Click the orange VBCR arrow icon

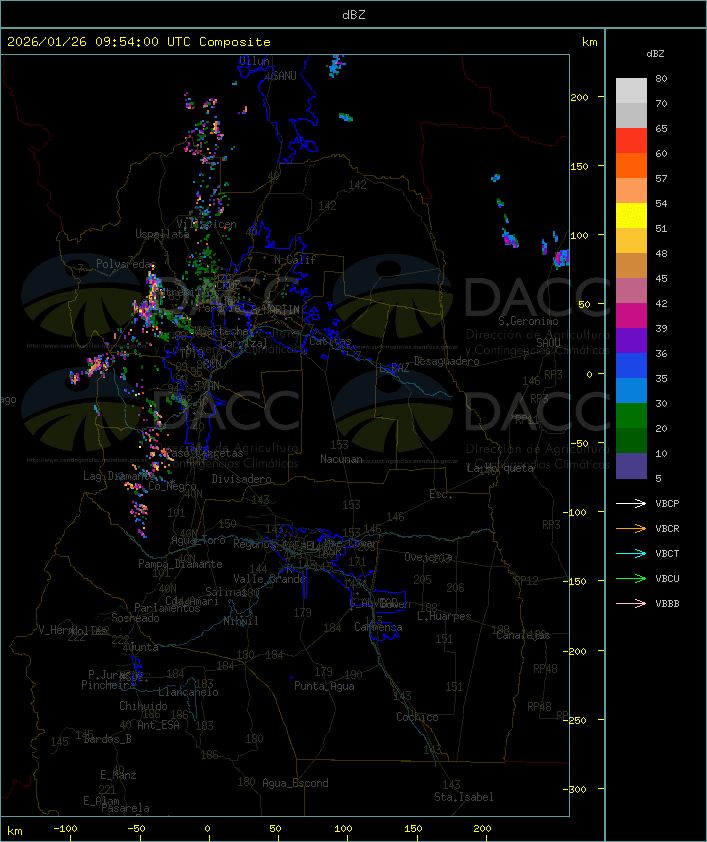(x=631, y=529)
